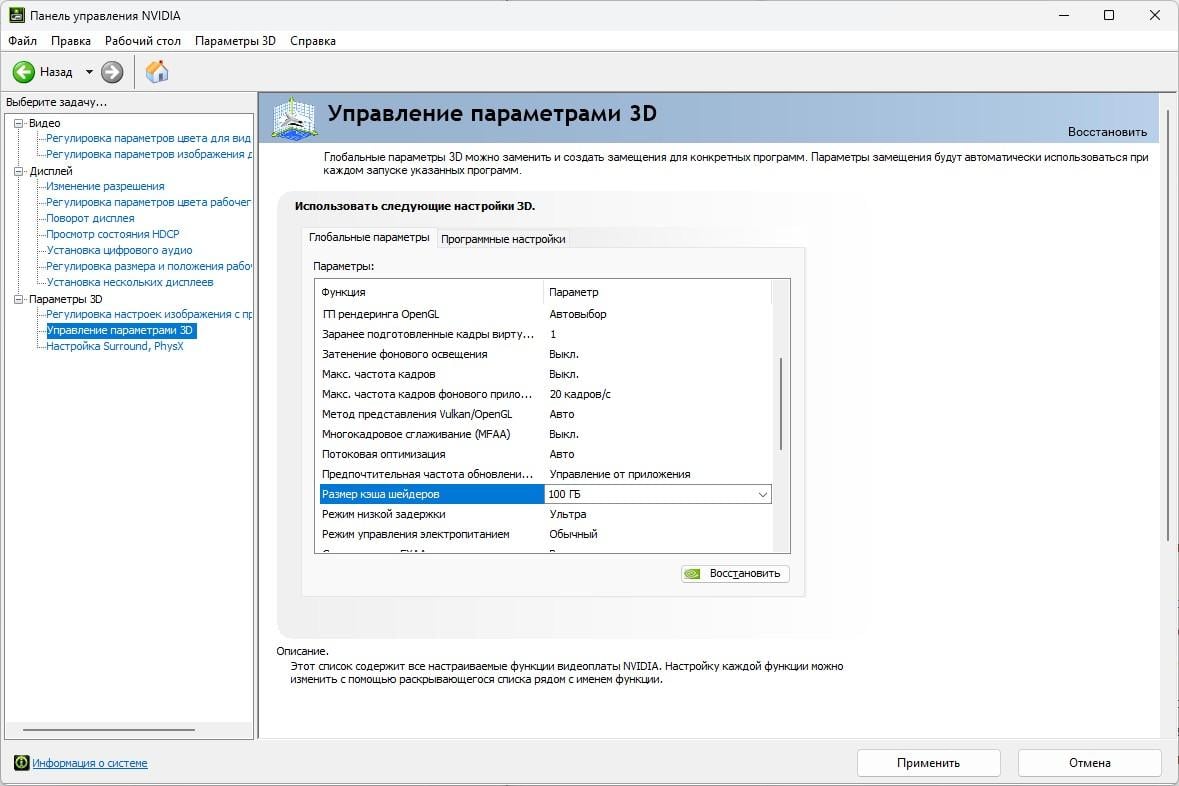Click the Функция column header

[429, 292]
